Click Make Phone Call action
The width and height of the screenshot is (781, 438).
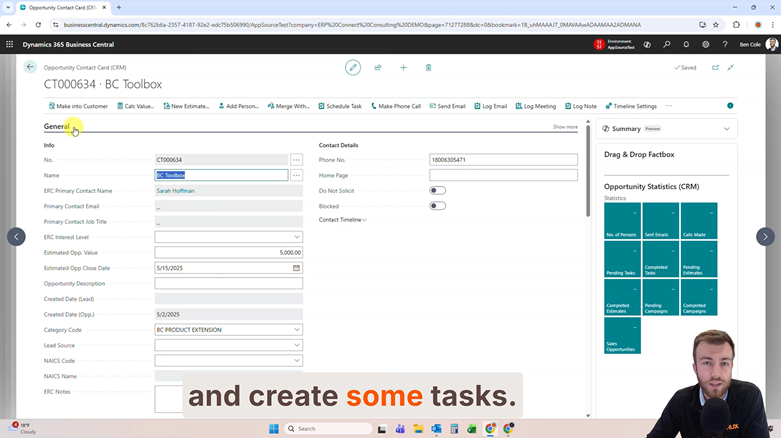click(396, 106)
